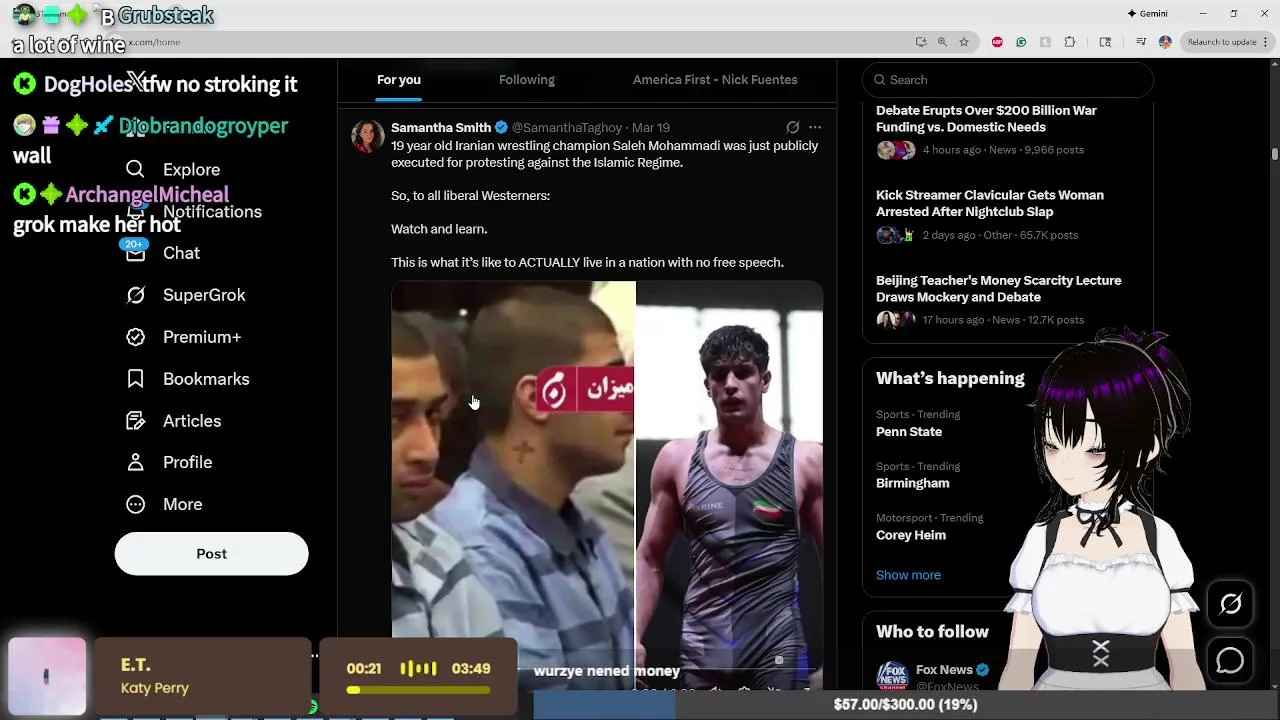The image size is (1280, 720).
Task: Click the zoom magnifier icon in address bar
Action: 942,42
